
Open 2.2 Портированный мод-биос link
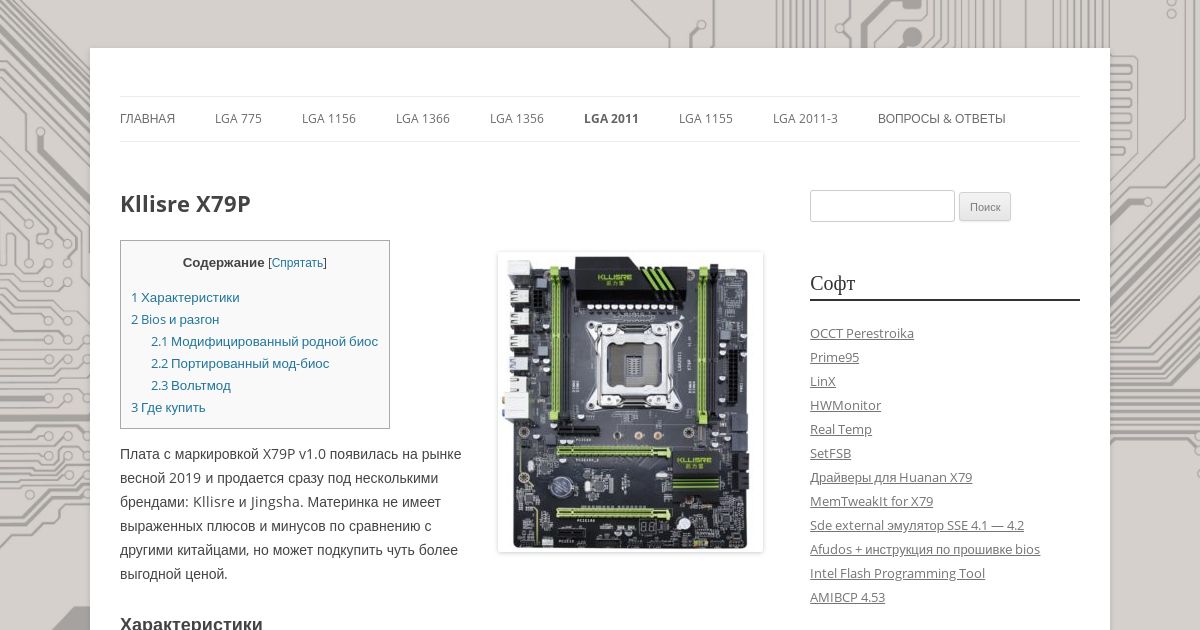(x=240, y=363)
